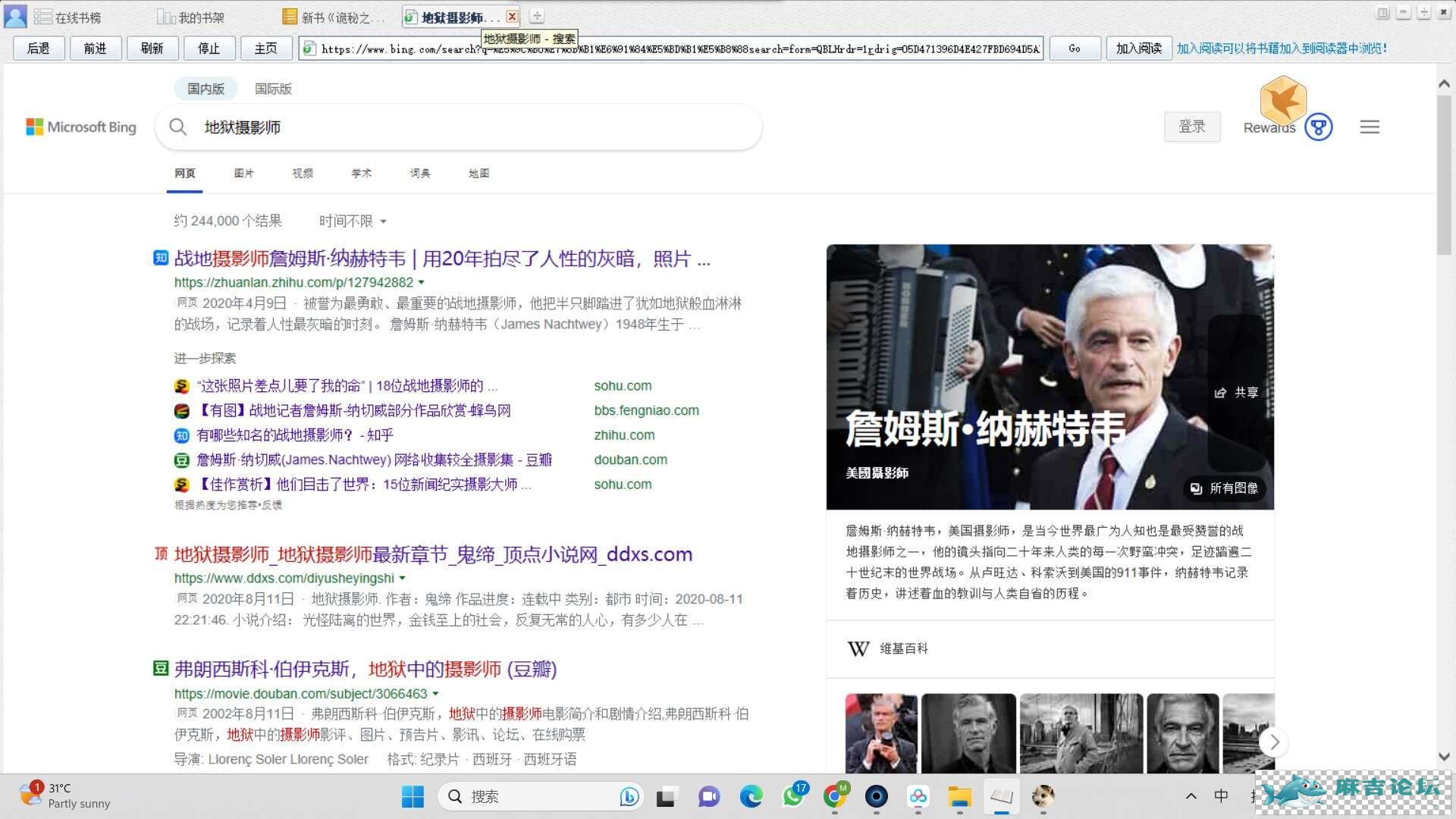Image resolution: width=1456 pixels, height=819 pixels.
Task: Click the 登录 sign-in button
Action: pos(1192,127)
